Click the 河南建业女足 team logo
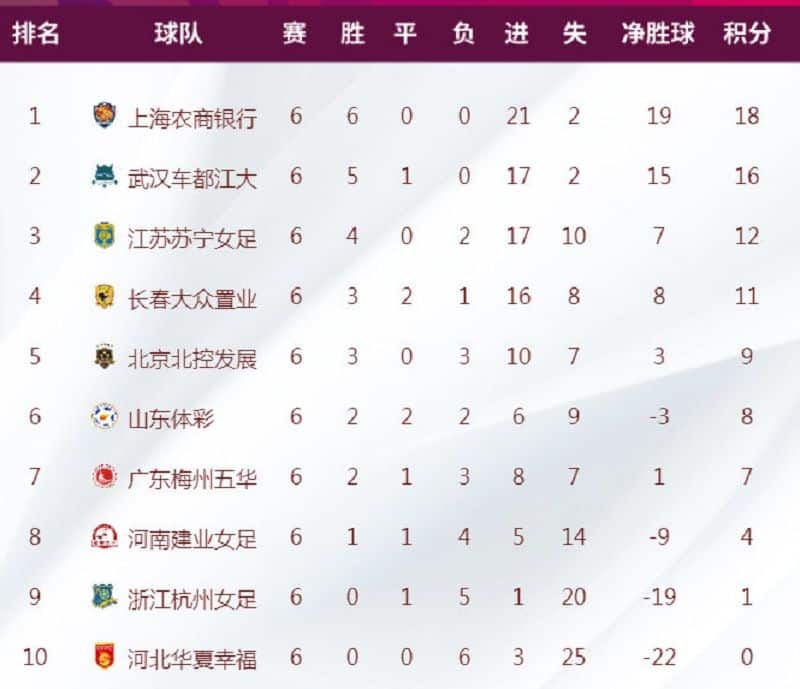The height and width of the screenshot is (689, 800). (x=105, y=536)
